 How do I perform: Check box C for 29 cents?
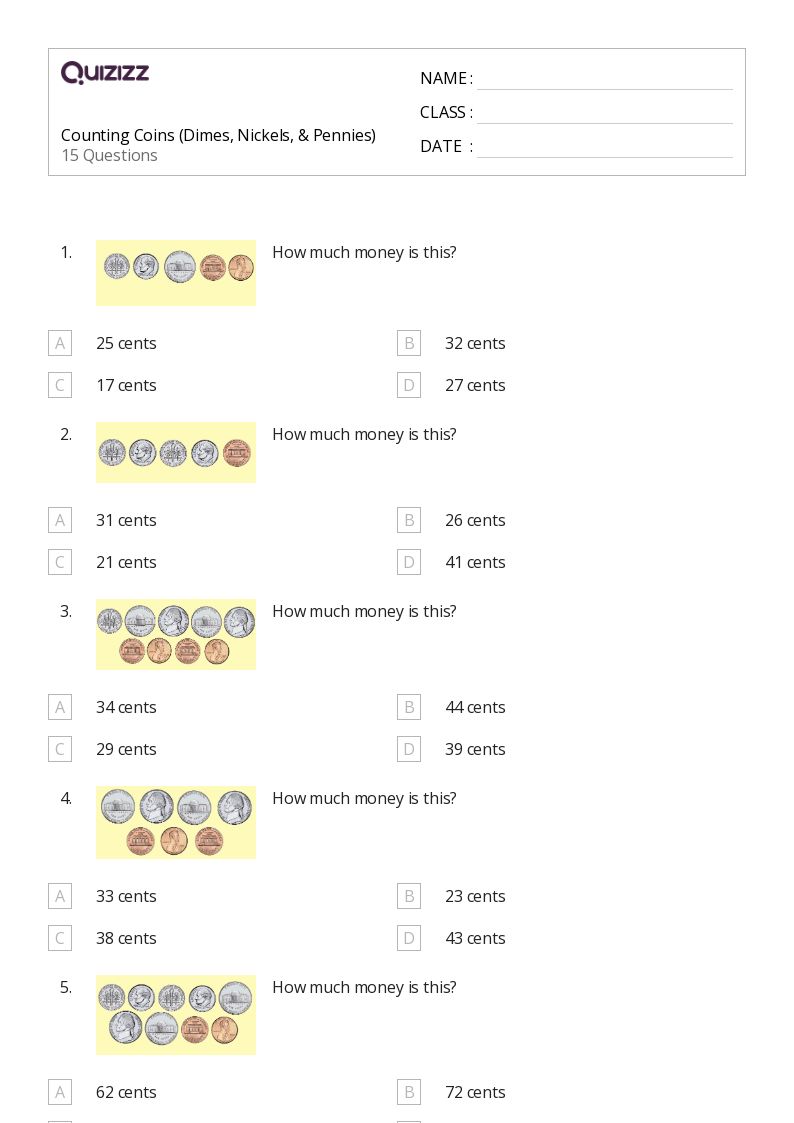coord(60,749)
